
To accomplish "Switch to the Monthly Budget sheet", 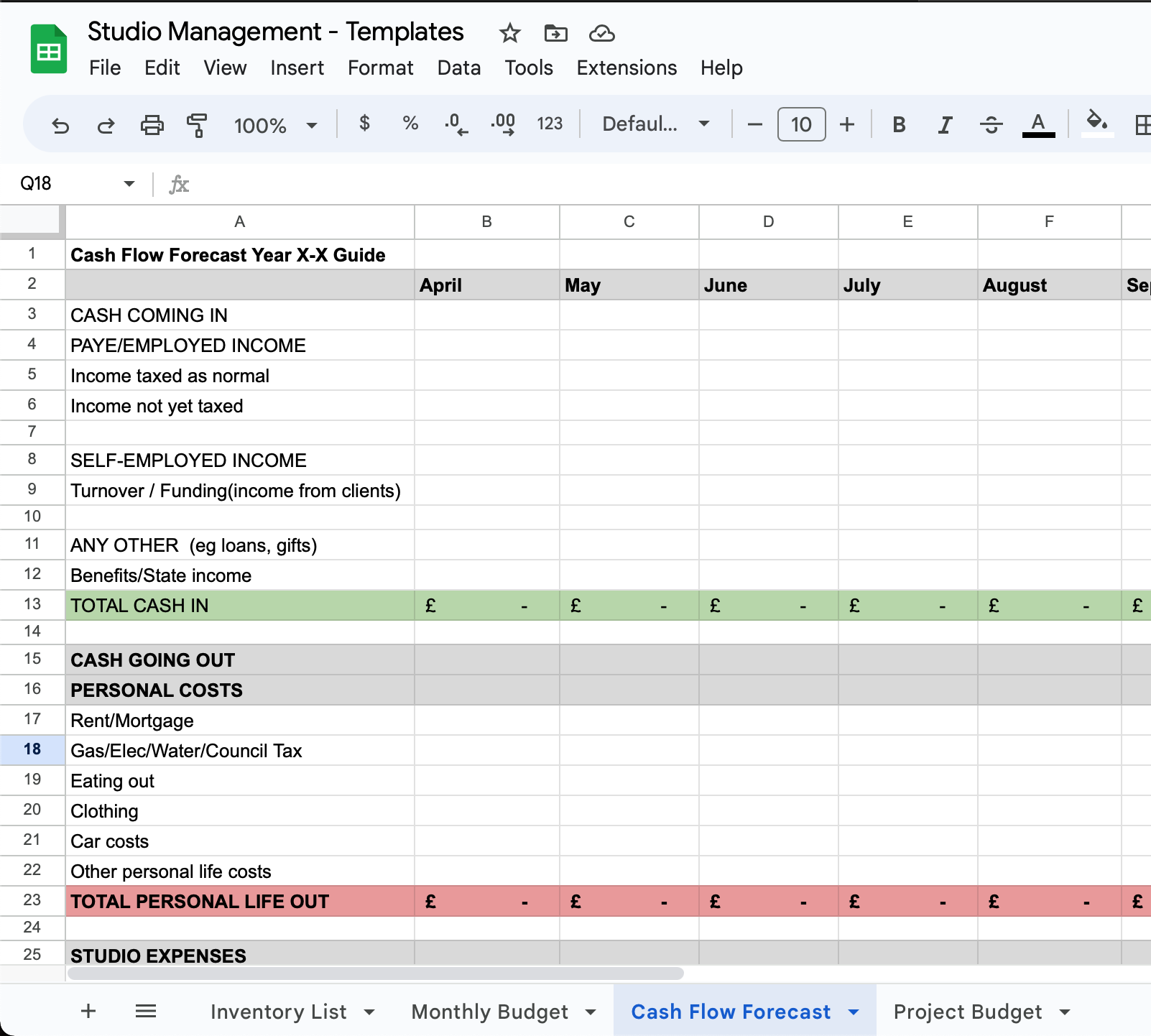I will click(489, 1012).
